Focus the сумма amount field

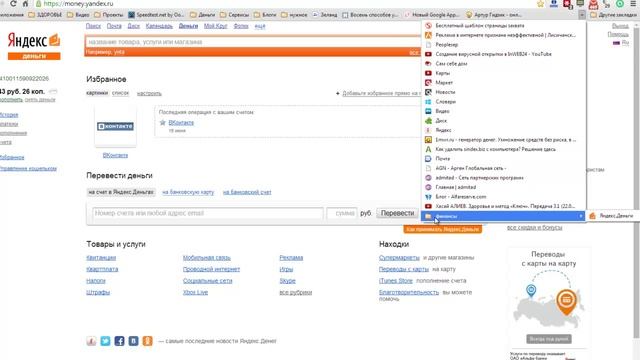342,213
